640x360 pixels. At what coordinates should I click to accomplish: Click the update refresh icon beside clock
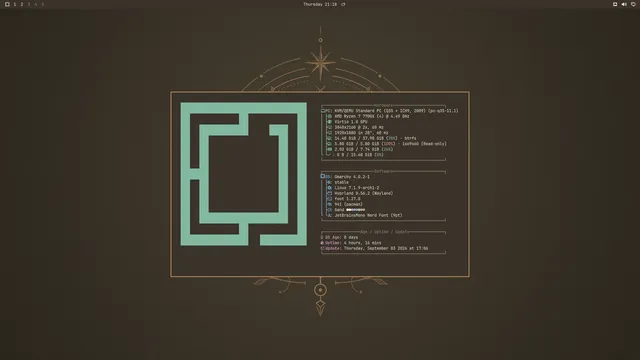[x=343, y=4]
